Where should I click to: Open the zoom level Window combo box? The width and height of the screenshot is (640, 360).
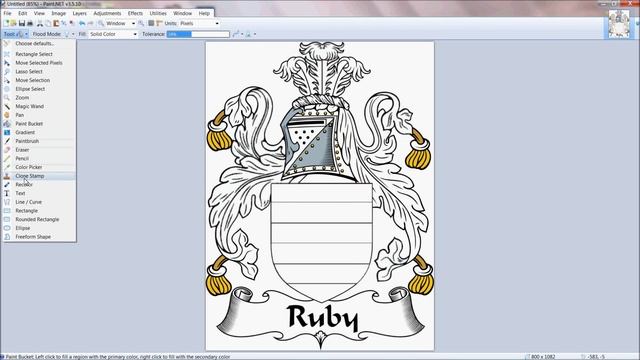(x=121, y=23)
